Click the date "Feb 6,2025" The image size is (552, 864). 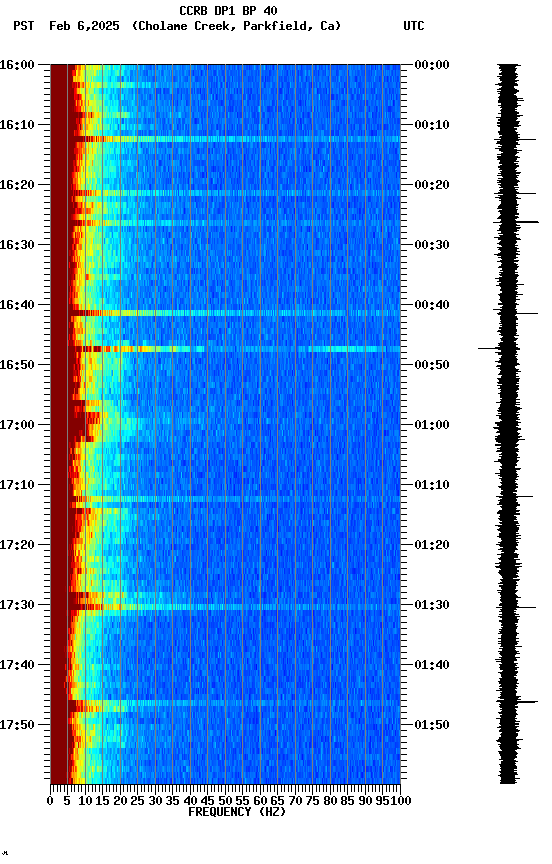coord(84,26)
